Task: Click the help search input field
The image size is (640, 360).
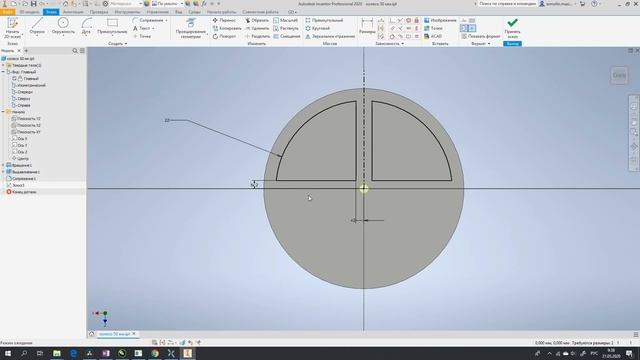Action: [x=507, y=4]
